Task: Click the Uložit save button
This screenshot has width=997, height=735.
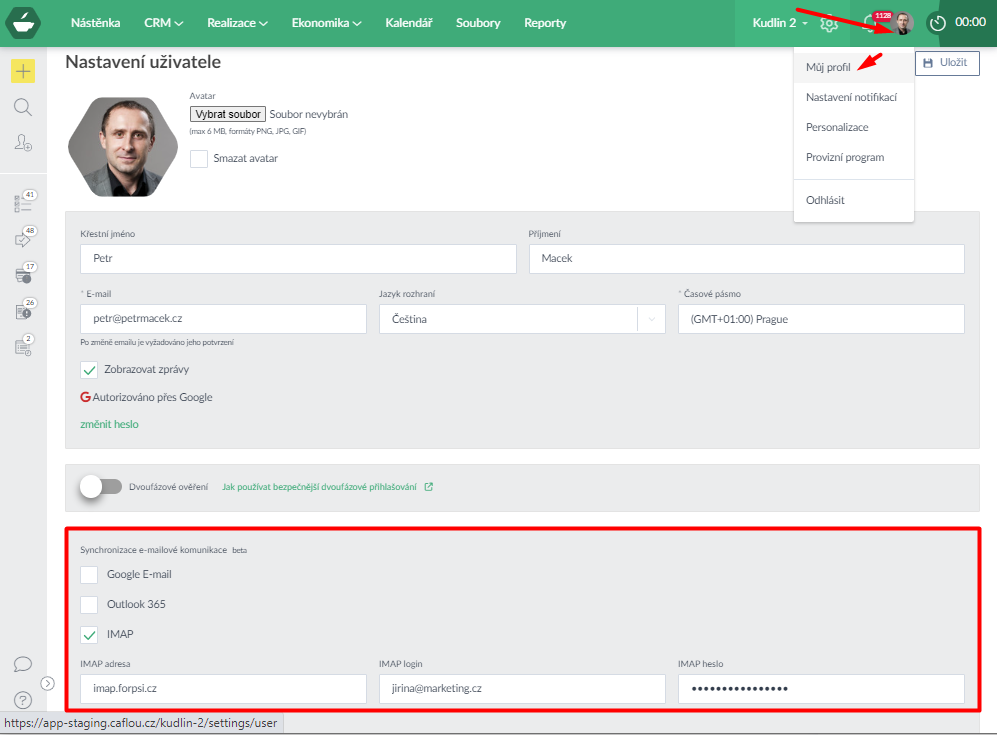Action: tap(945, 63)
